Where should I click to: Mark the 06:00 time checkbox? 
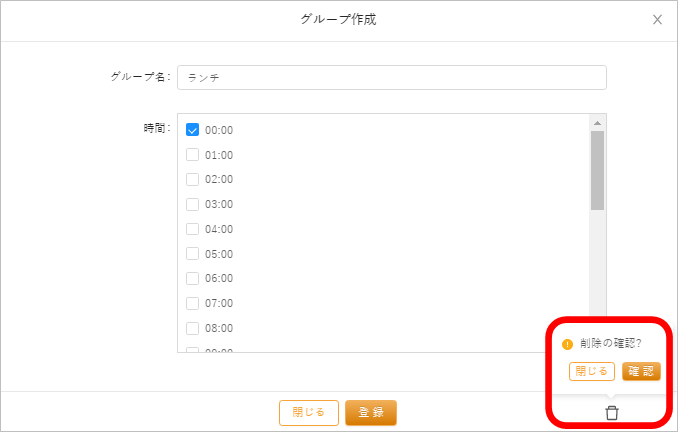(193, 278)
